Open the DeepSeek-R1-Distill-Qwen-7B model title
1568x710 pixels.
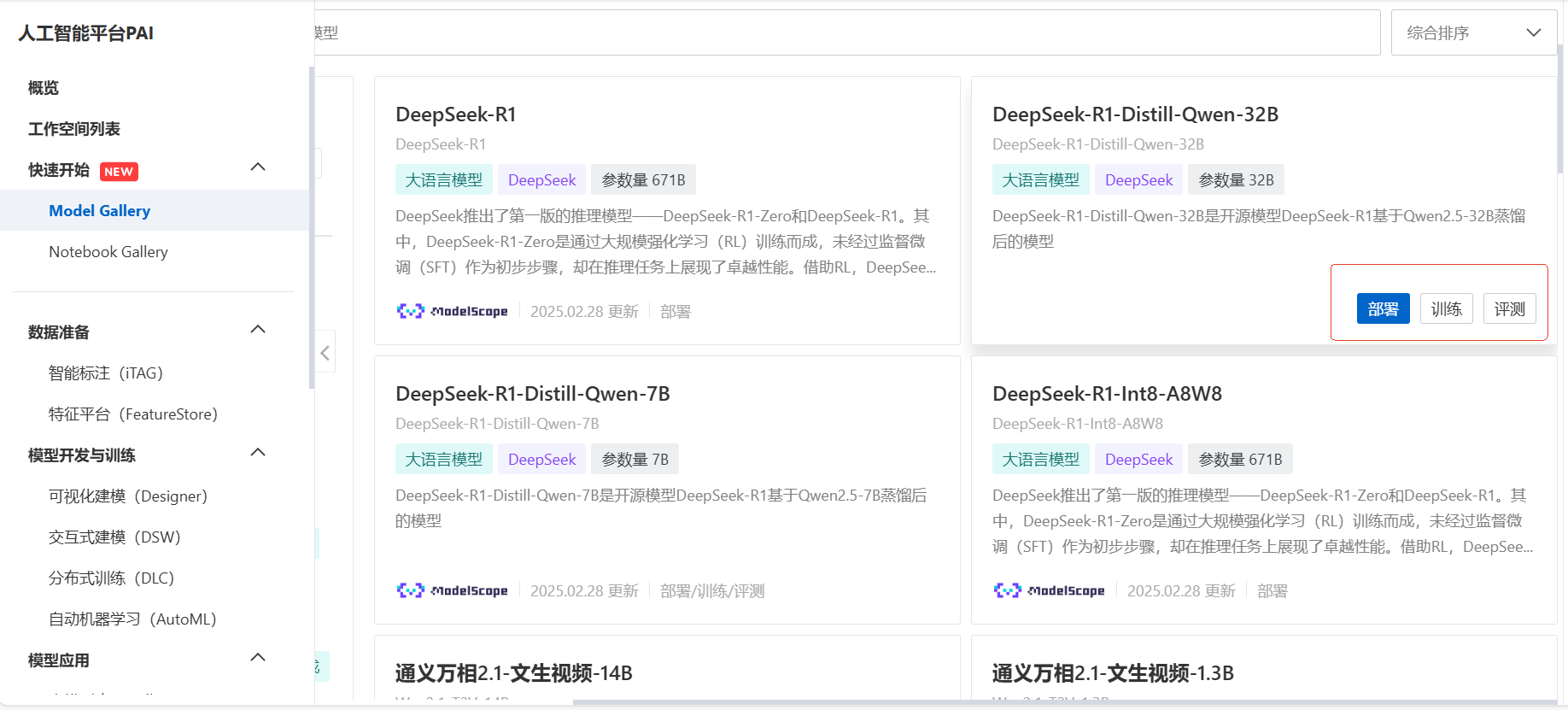pyautogui.click(x=532, y=394)
